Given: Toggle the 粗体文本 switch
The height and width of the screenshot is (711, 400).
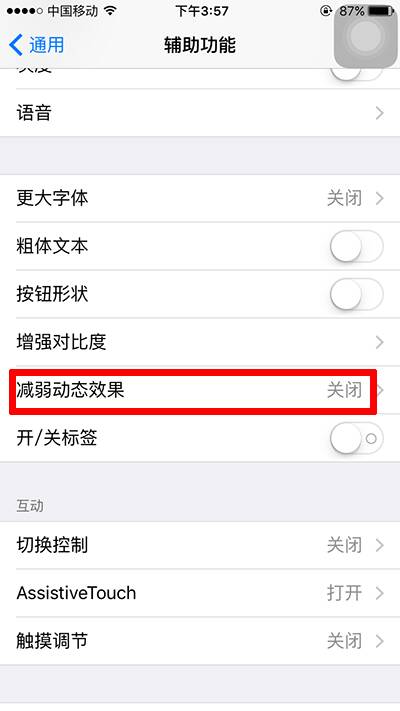Looking at the screenshot, I should click(356, 246).
